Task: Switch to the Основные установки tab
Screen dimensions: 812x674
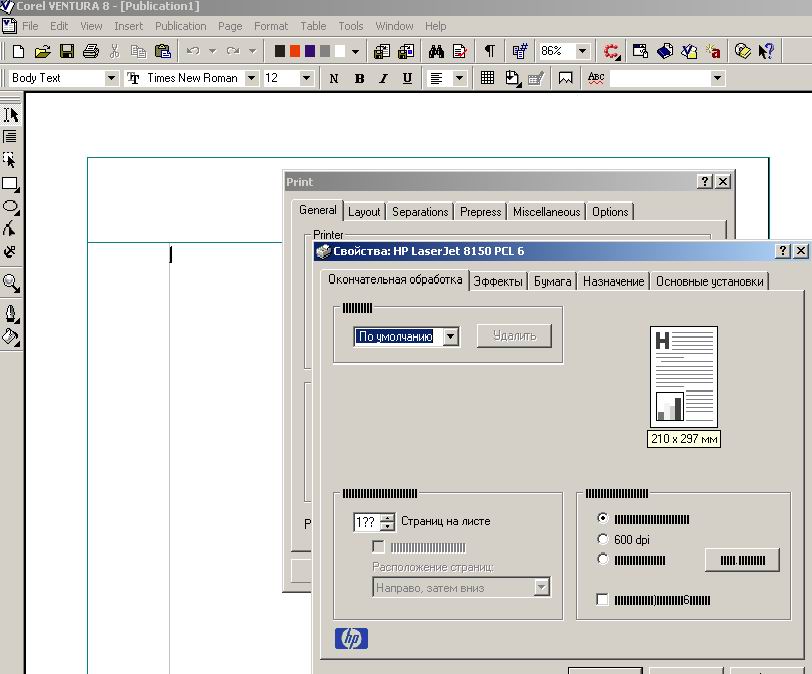Action: (x=709, y=282)
